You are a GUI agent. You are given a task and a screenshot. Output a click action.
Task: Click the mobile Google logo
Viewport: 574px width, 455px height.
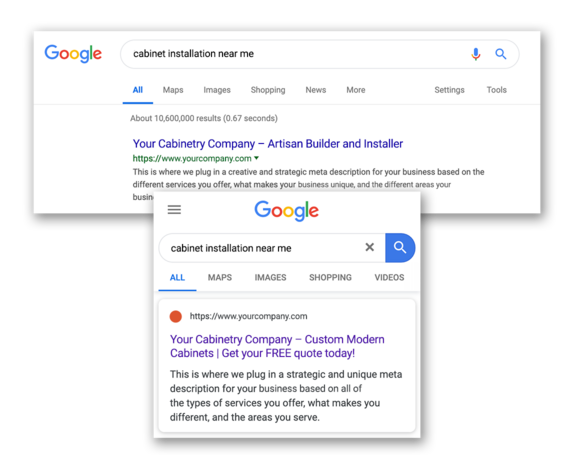tap(287, 210)
